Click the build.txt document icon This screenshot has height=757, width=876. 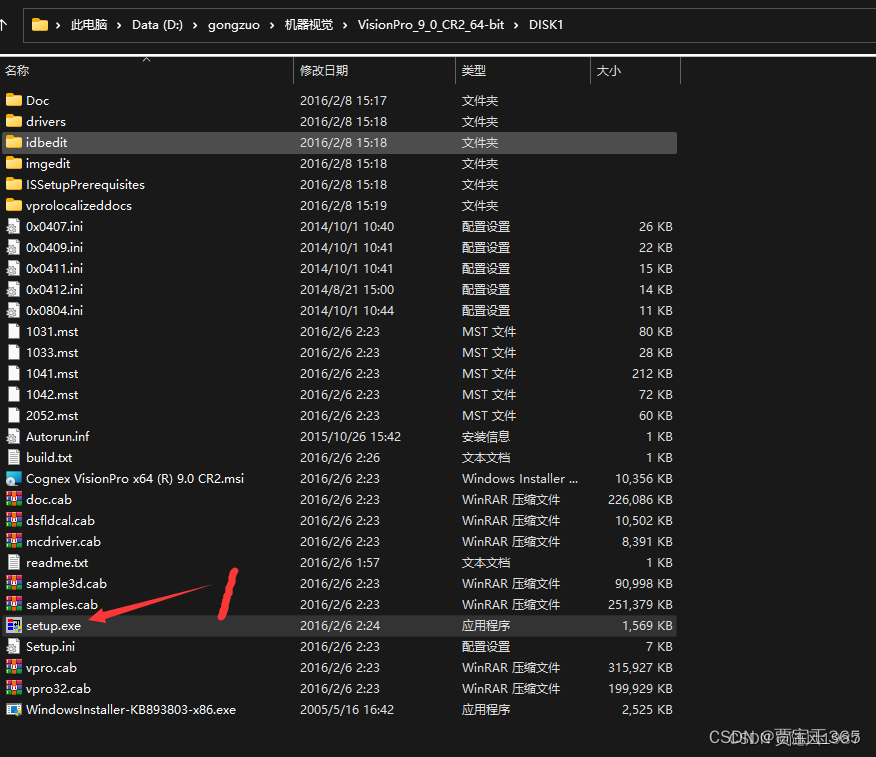tap(13, 458)
